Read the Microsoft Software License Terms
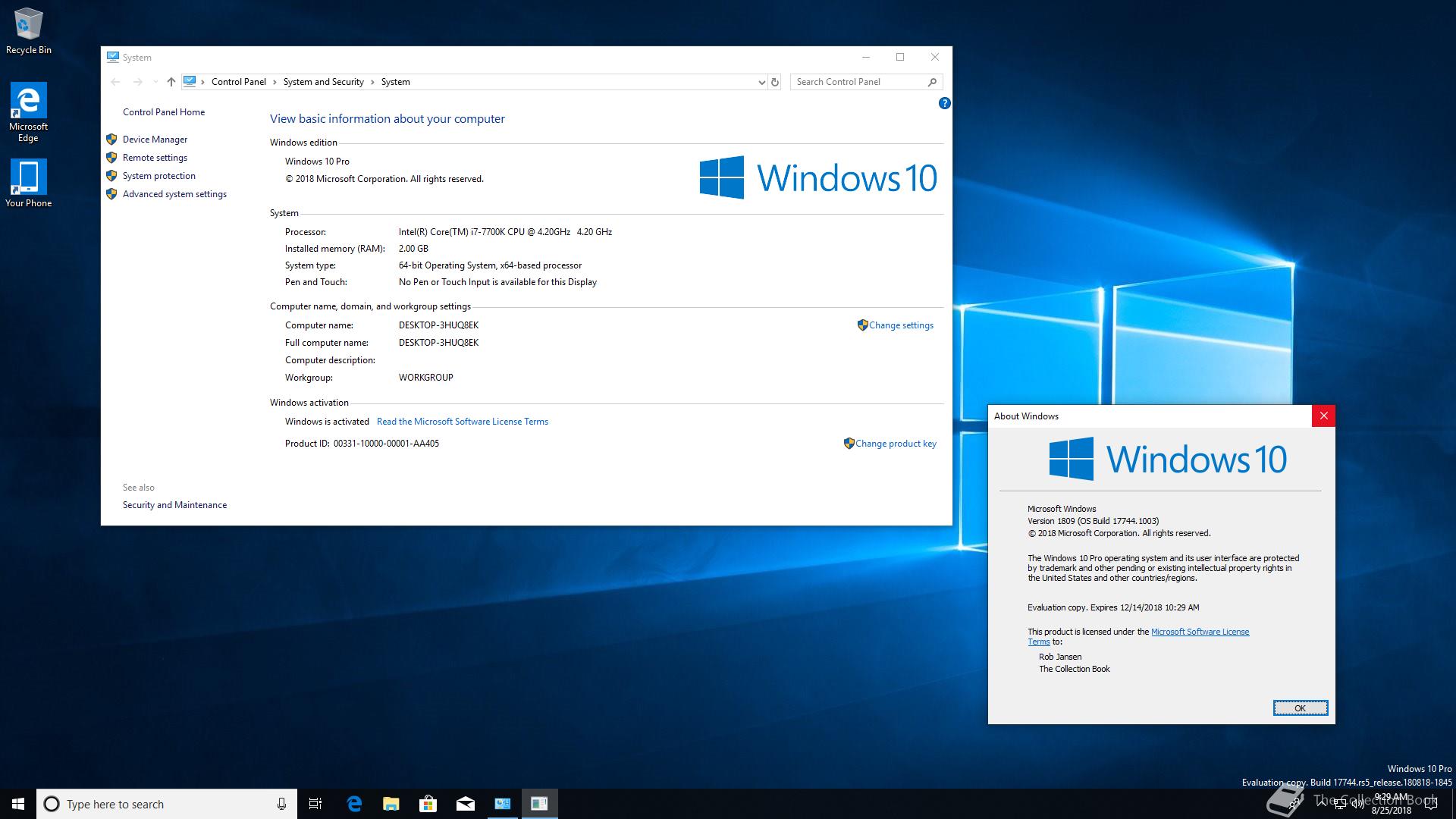 click(x=463, y=422)
